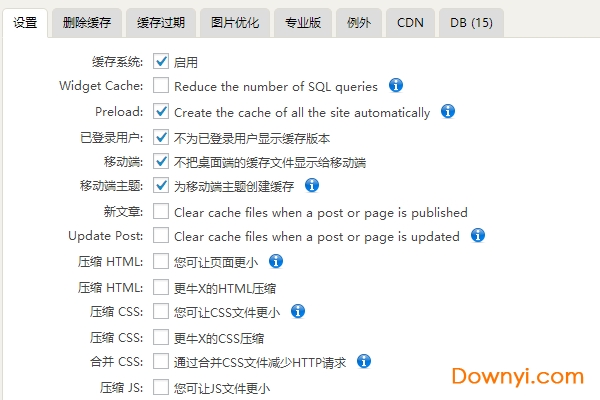600x400 pixels.
Task: Select the CDN tab
Action: pos(410,21)
